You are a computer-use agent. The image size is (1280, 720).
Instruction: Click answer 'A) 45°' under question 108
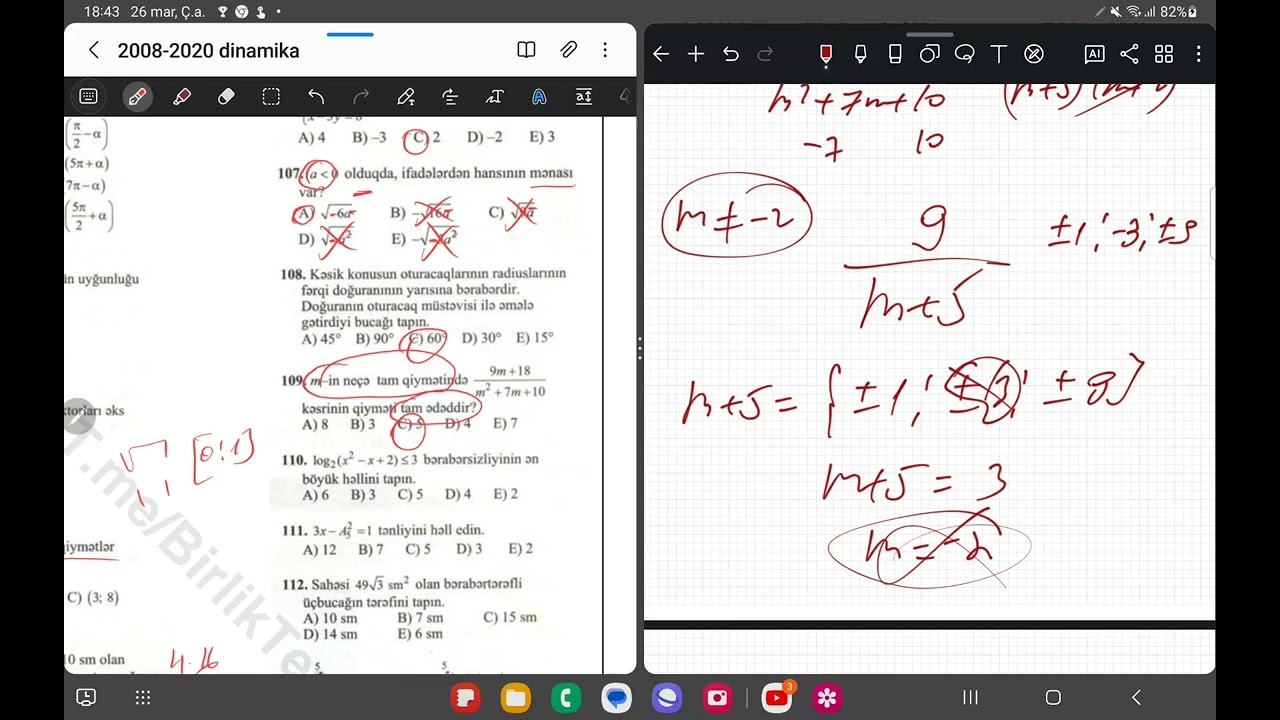pyautogui.click(x=321, y=339)
